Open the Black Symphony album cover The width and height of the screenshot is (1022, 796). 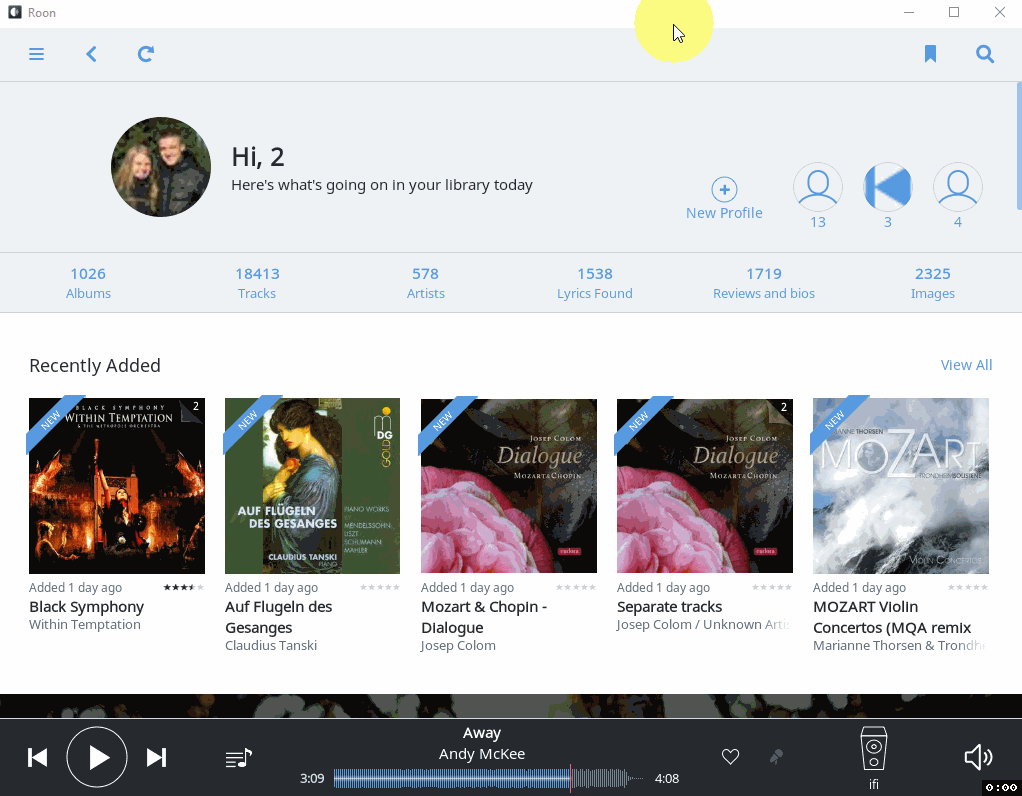click(x=117, y=486)
